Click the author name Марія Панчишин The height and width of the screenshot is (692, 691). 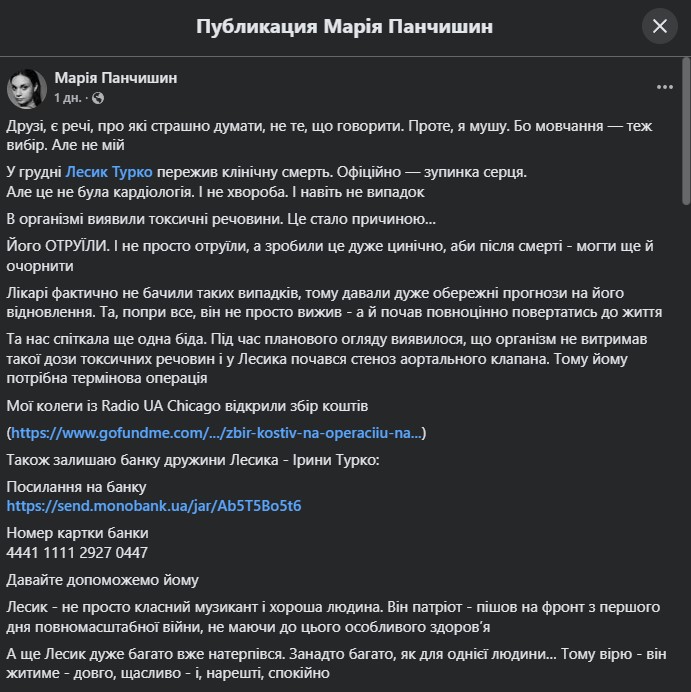tap(116, 78)
